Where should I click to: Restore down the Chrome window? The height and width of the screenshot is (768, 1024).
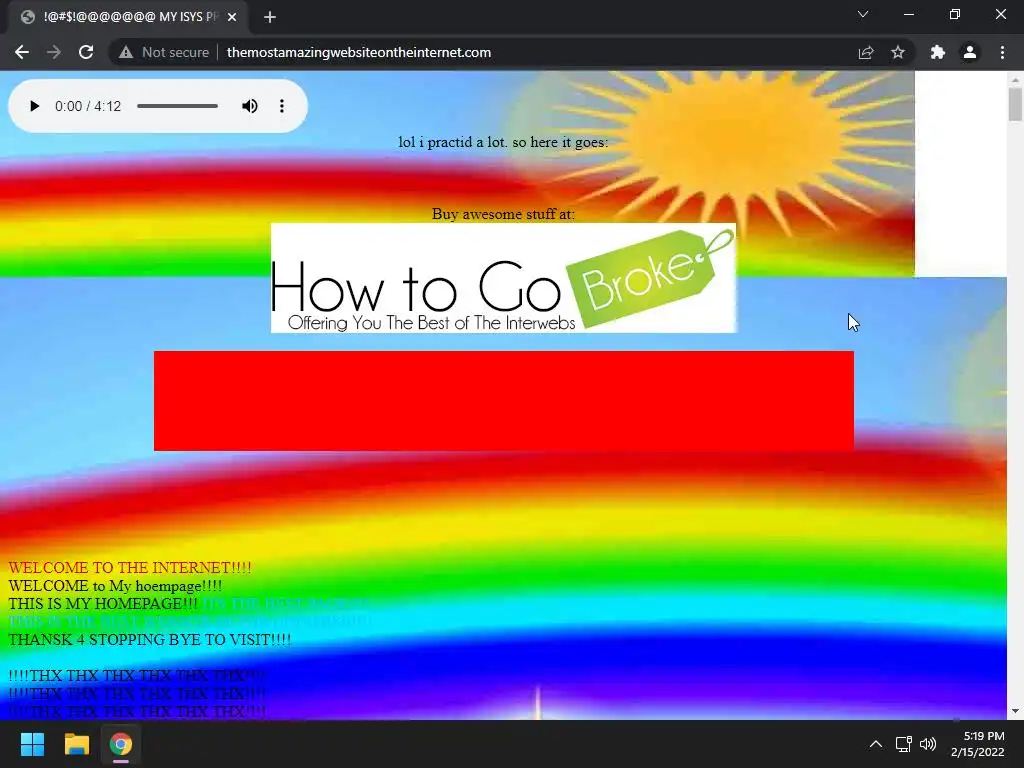[955, 14]
